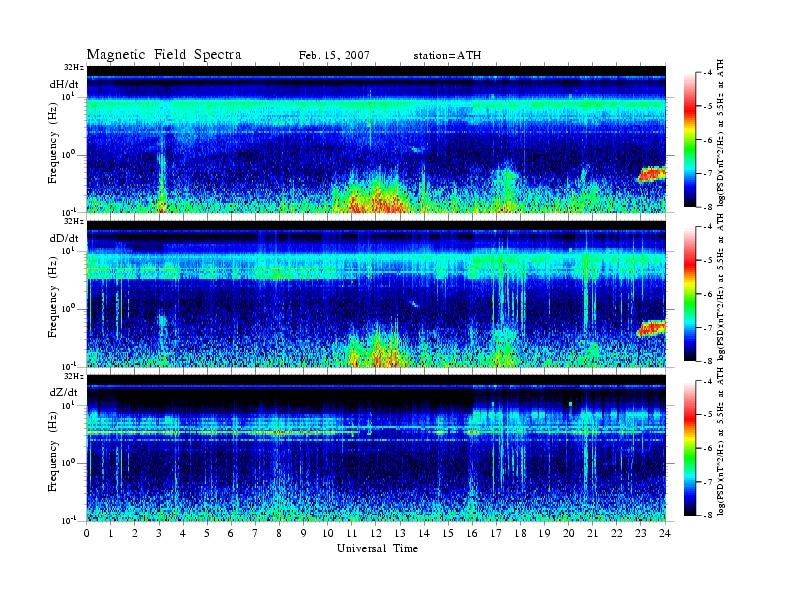Click the "-8" value on the dZ/dt color bar
This screenshot has height=612, width=792.
click(706, 515)
